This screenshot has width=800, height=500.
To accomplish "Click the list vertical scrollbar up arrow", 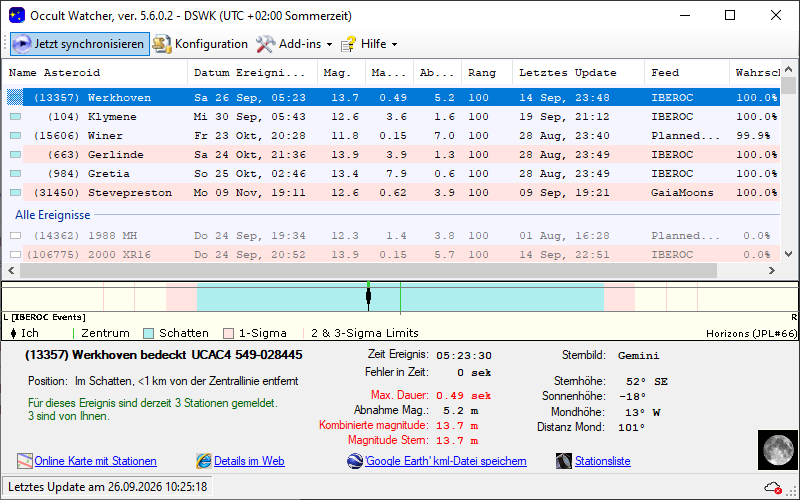I will point(788,69).
